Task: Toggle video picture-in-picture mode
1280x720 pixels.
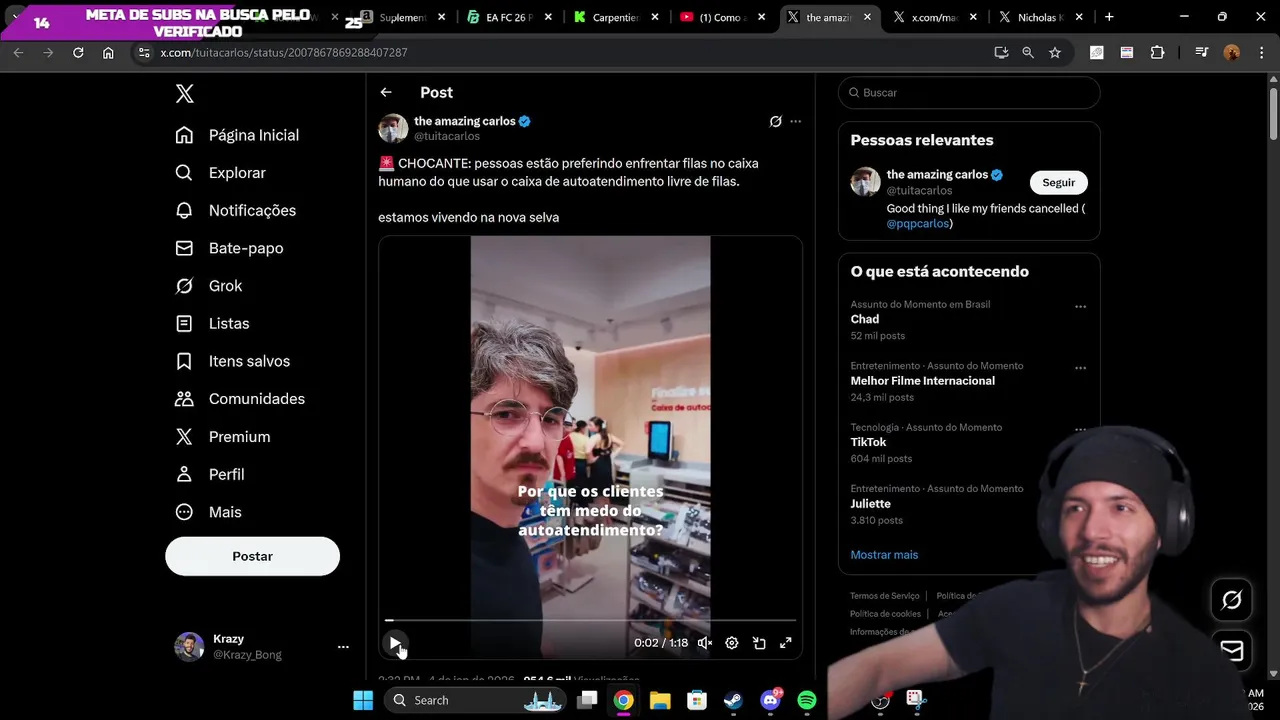Action: (x=759, y=643)
